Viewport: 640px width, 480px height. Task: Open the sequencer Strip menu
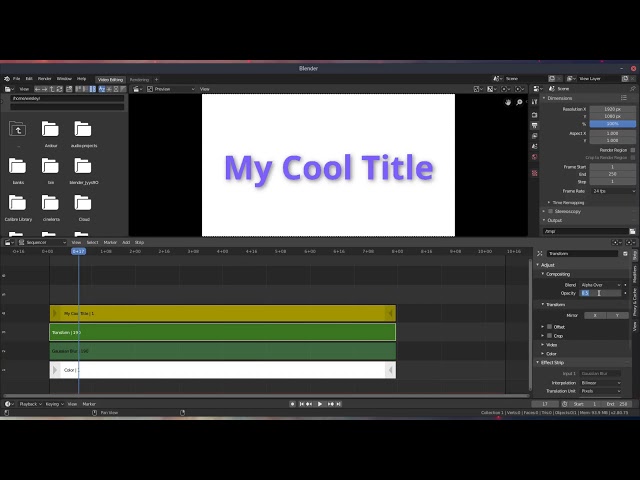coord(139,242)
